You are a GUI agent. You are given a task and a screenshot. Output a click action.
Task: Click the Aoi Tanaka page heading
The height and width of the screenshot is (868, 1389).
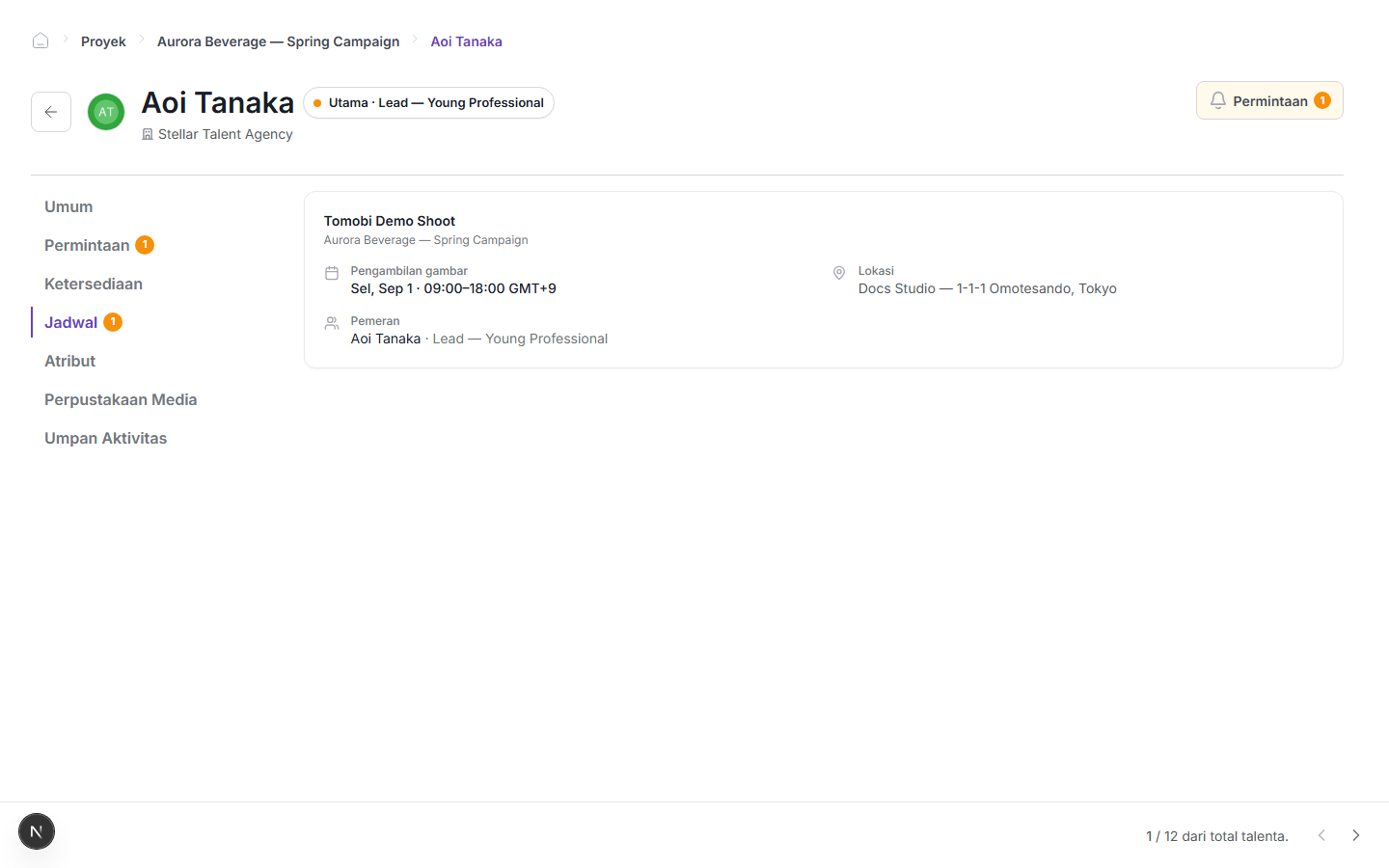click(218, 102)
